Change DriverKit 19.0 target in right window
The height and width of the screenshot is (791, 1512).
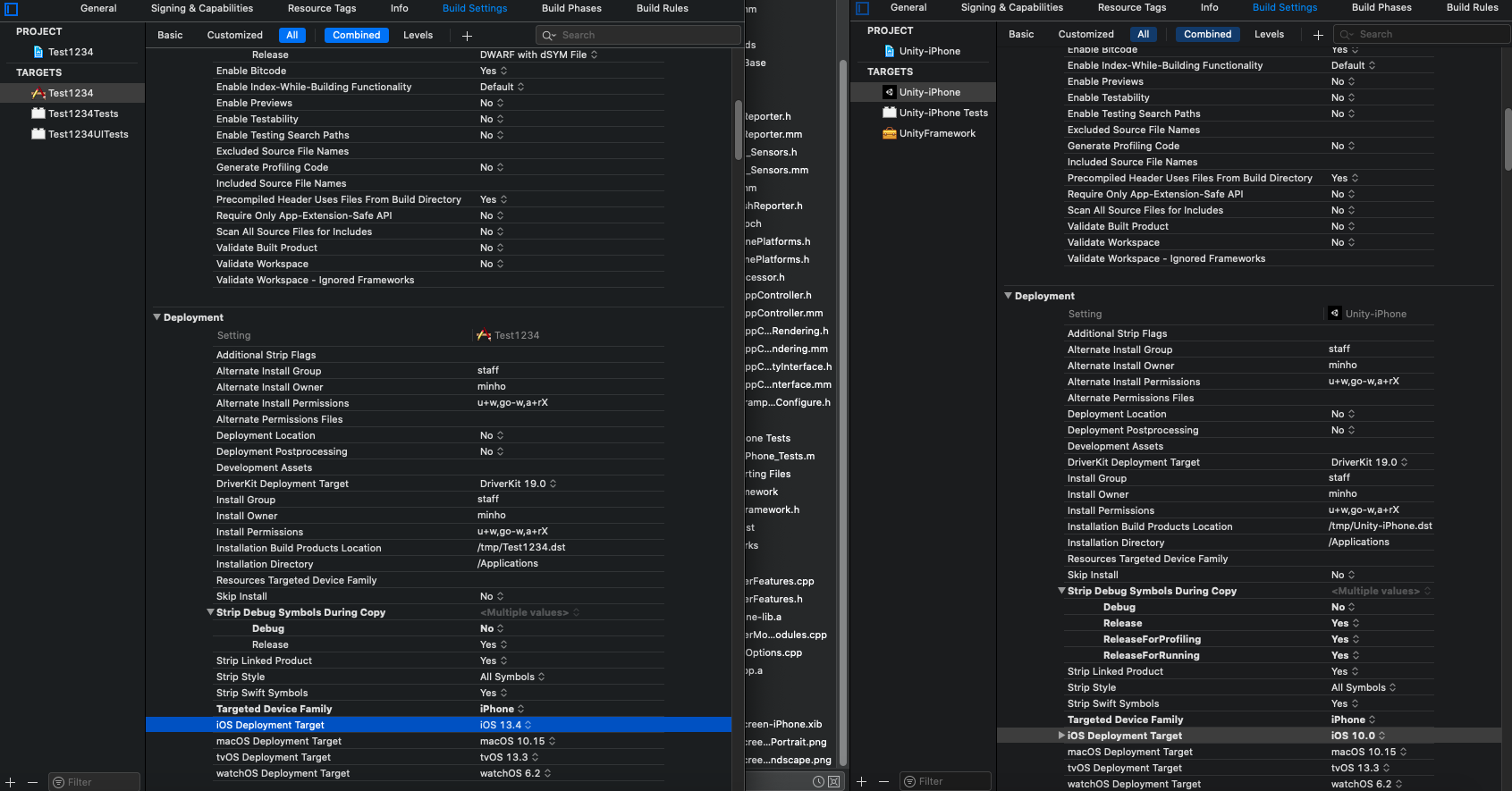(x=1369, y=462)
